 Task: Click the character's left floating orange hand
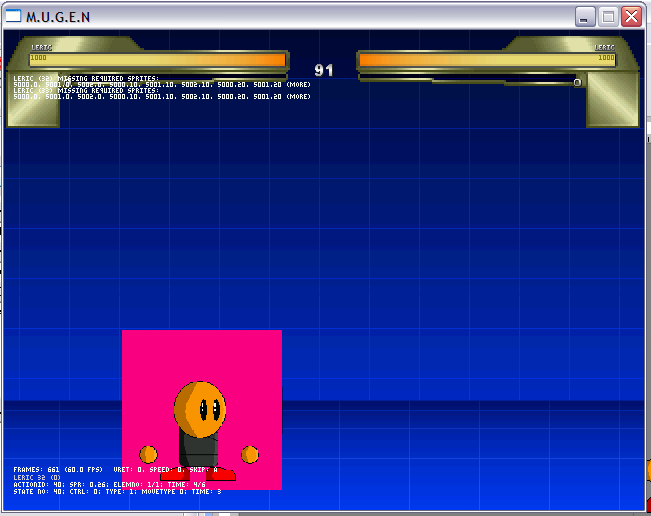(x=148, y=454)
